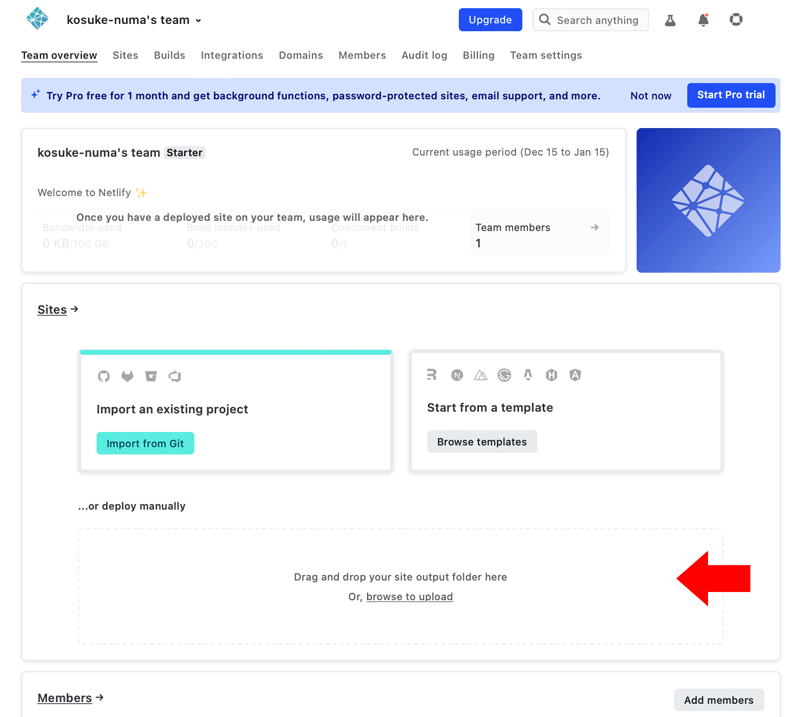Click the arrow on Team members card
The width and height of the screenshot is (800, 717).
[594, 228]
